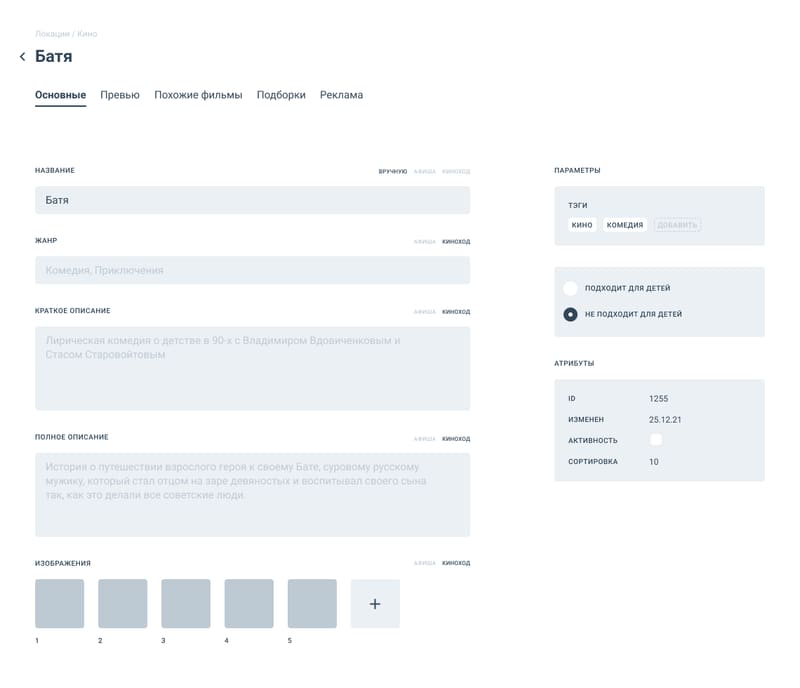Set Изображения source to АФИША

[424, 563]
